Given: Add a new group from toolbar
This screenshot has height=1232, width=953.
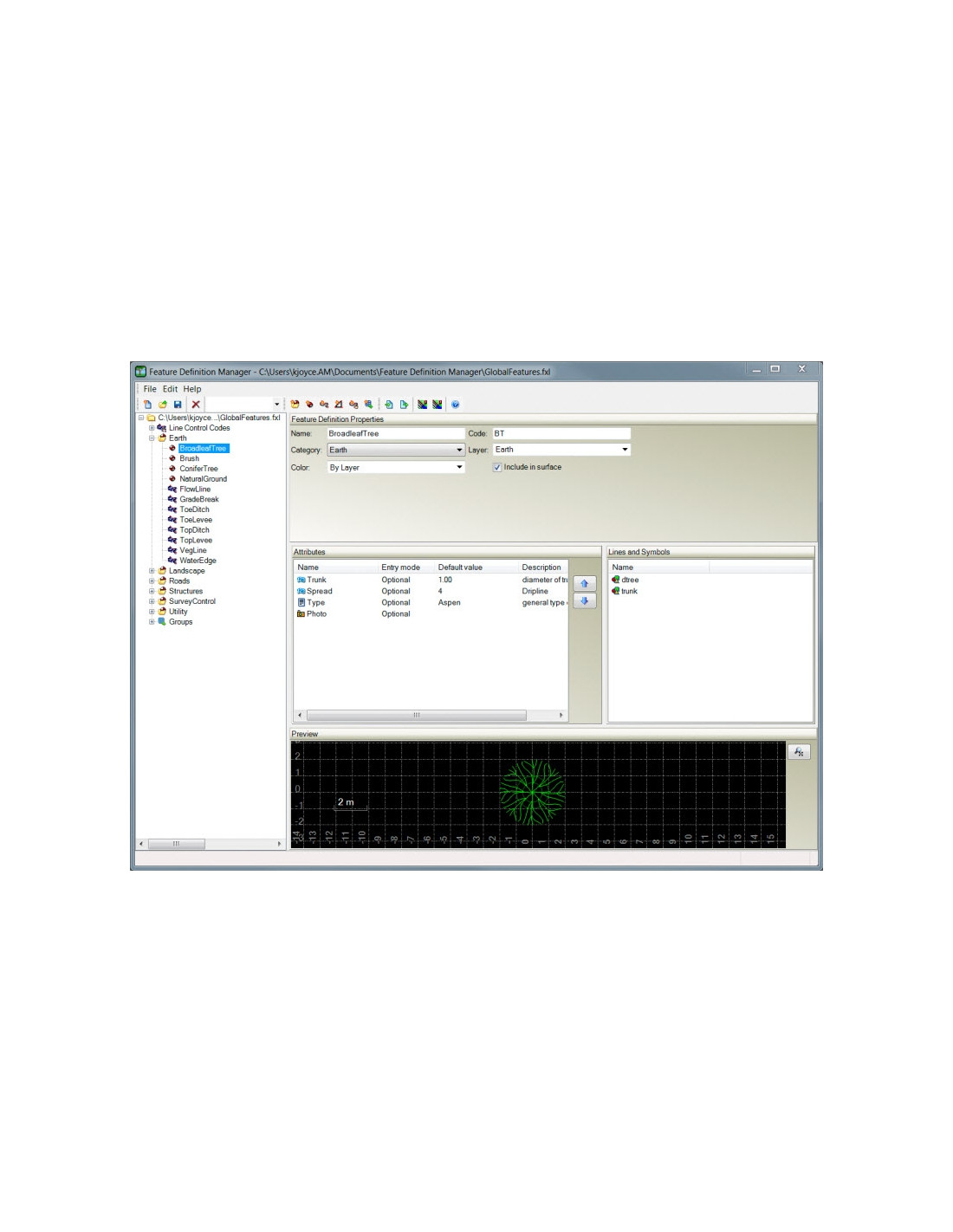Looking at the screenshot, I should click(368, 405).
